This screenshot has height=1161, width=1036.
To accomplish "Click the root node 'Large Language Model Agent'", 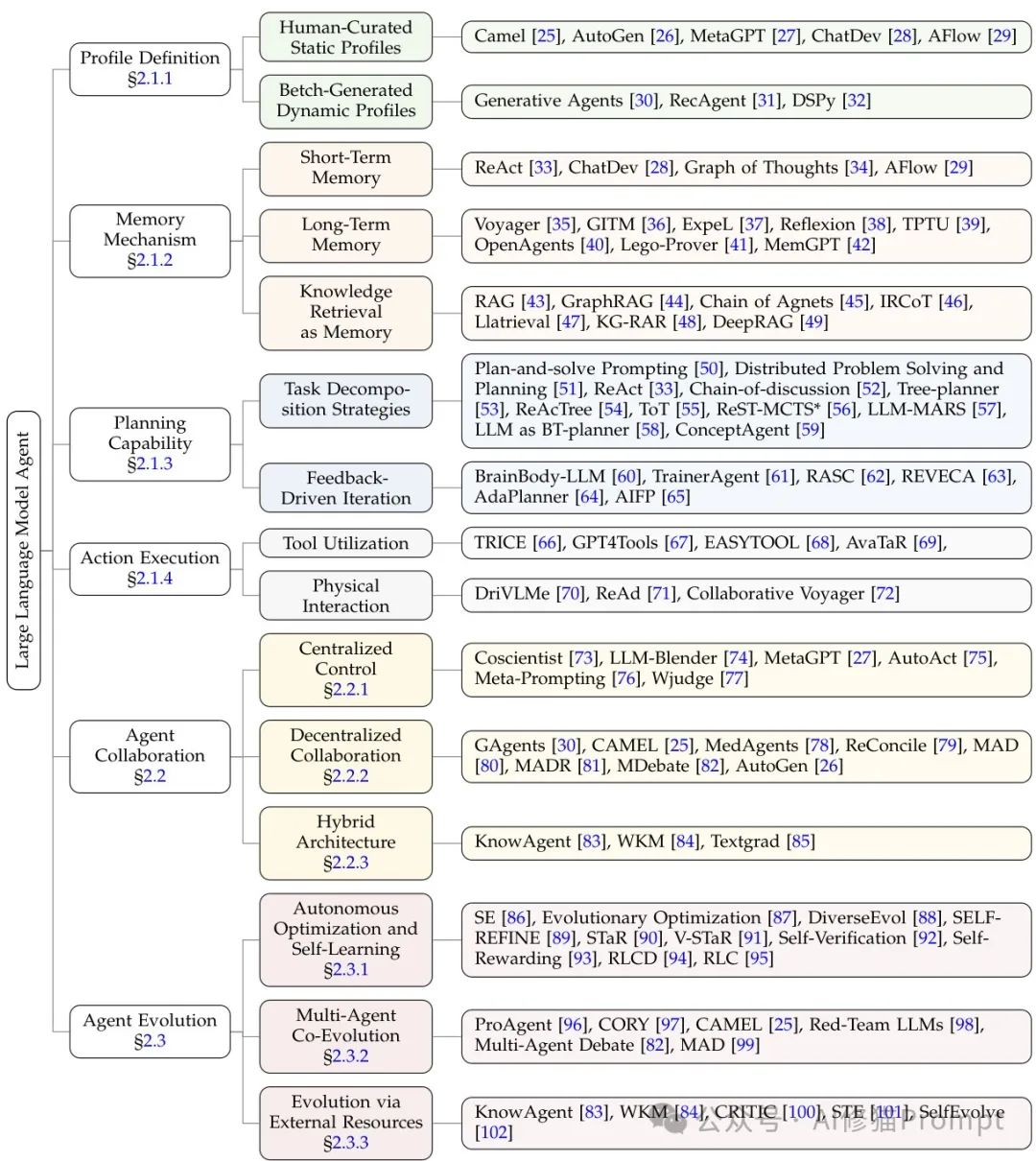I will (x=24, y=550).
